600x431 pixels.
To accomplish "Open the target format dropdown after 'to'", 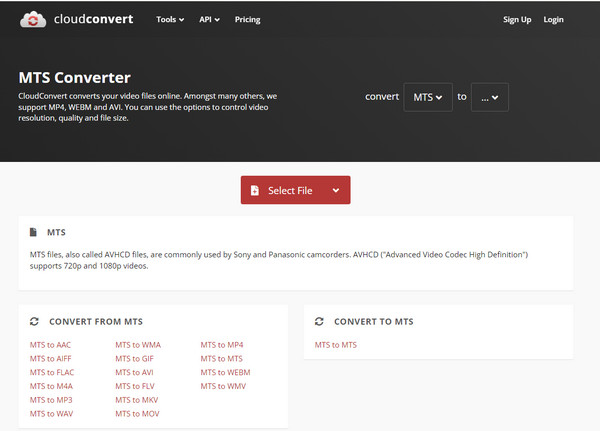I will (x=490, y=97).
